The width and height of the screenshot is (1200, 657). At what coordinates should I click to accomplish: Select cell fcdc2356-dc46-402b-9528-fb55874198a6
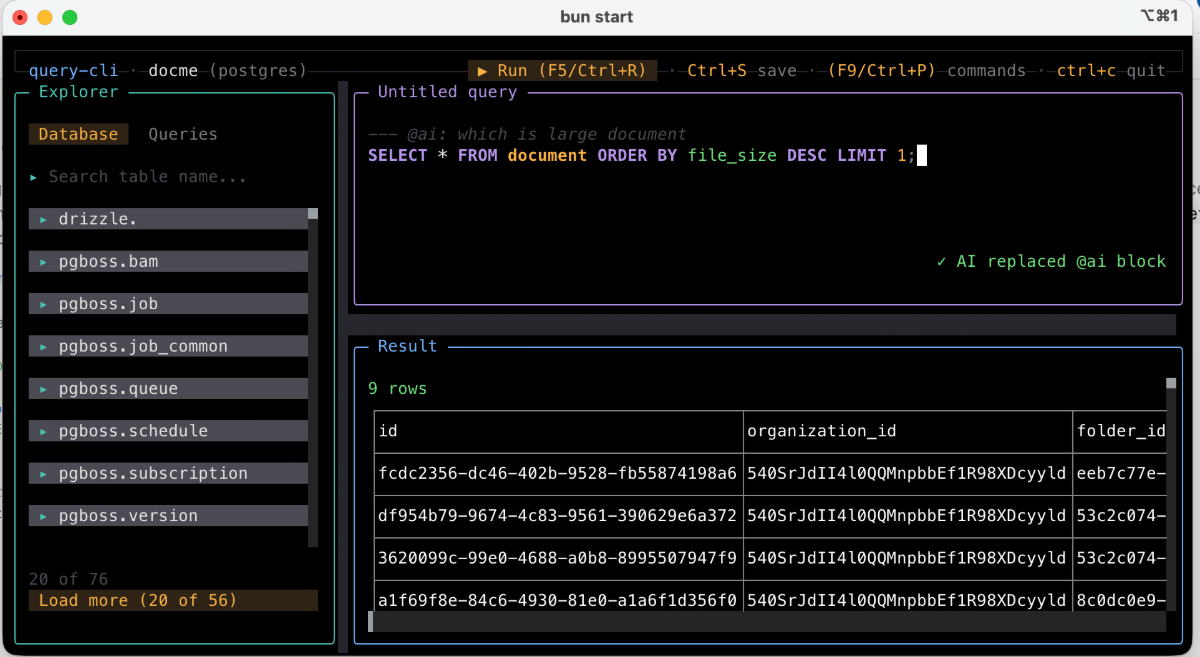[558, 473]
